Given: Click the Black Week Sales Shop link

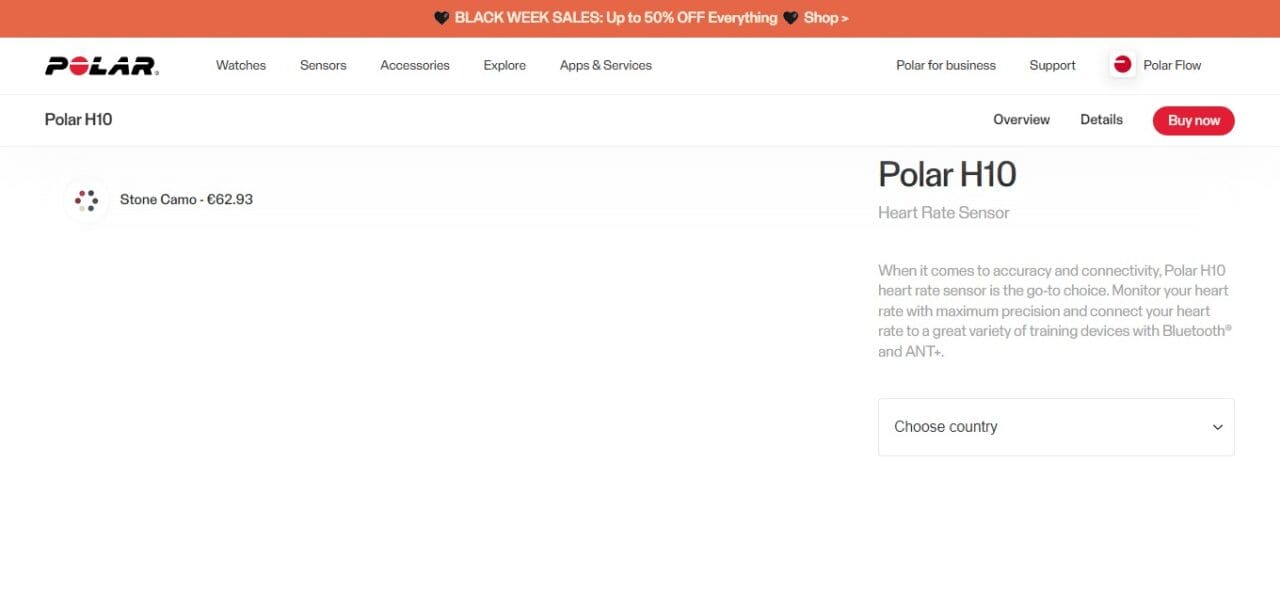Looking at the screenshot, I should (x=826, y=18).
